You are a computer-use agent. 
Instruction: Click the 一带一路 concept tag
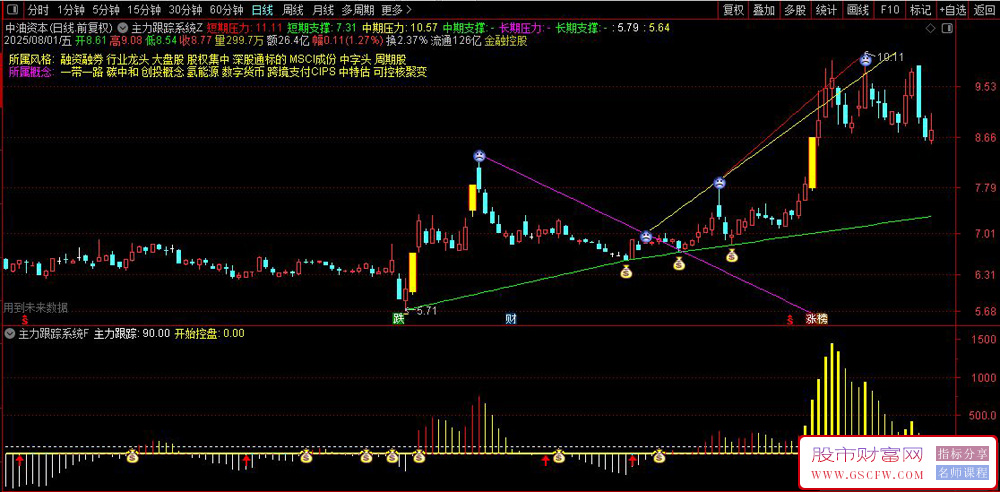pyautogui.click(x=82, y=72)
